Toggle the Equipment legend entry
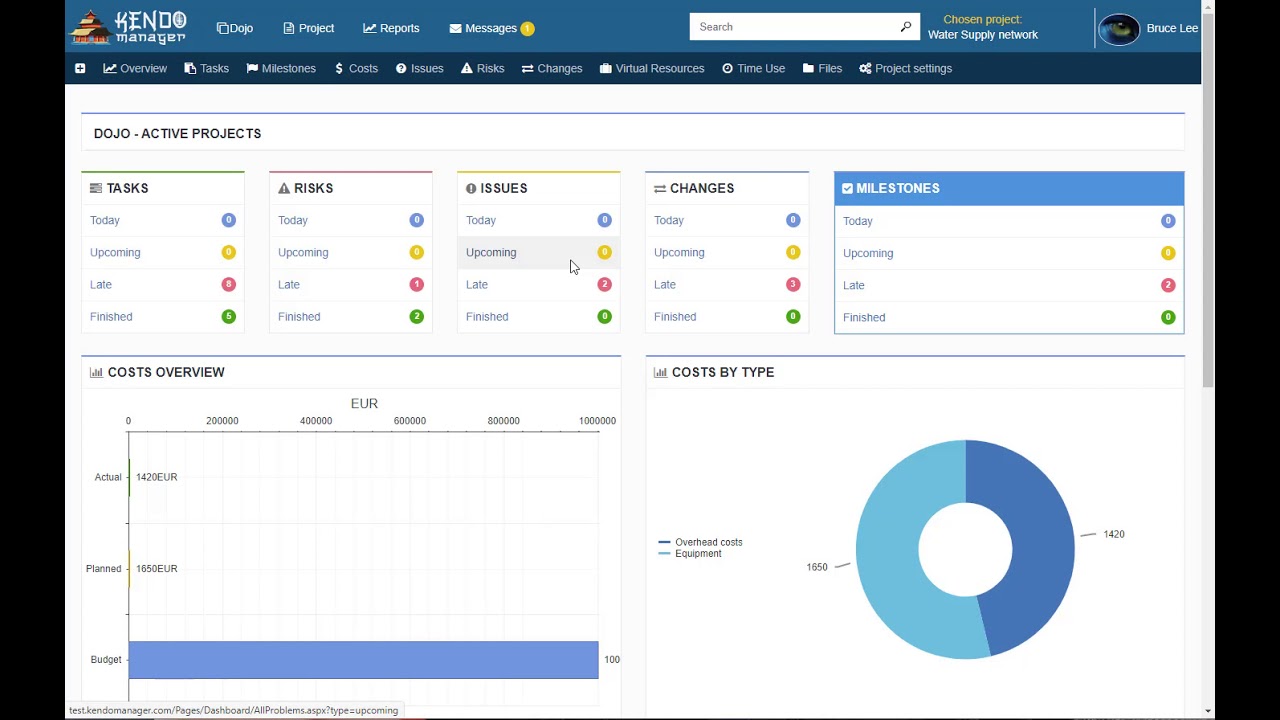This screenshot has height=720, width=1280. coord(690,553)
